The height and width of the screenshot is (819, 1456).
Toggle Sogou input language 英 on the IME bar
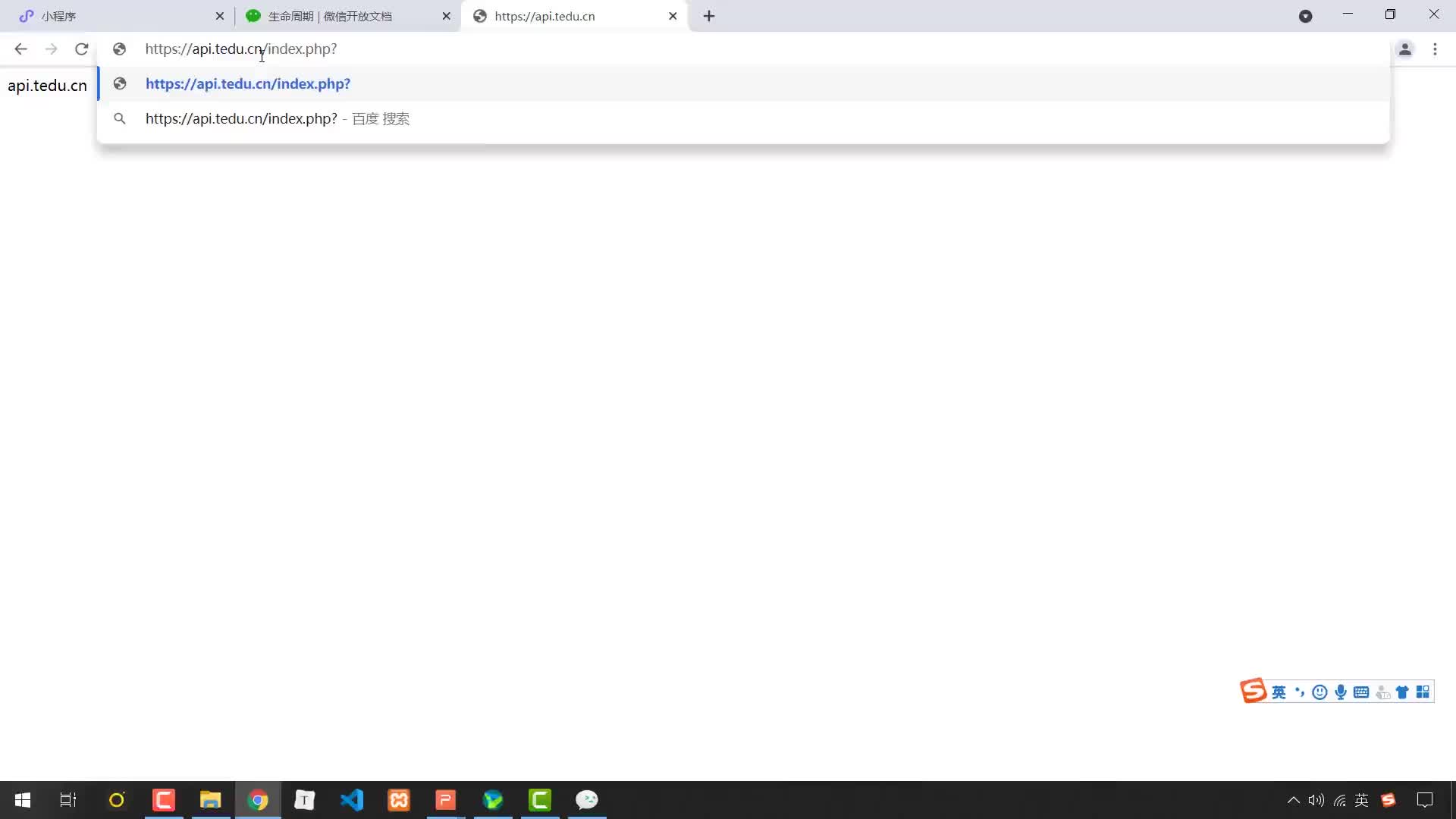(1279, 692)
